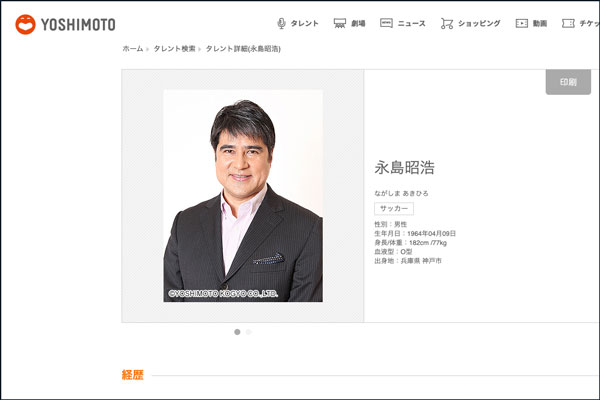This screenshot has height=400, width=600.
Task: Select the first carousel dot under the photo
Action: click(x=237, y=331)
